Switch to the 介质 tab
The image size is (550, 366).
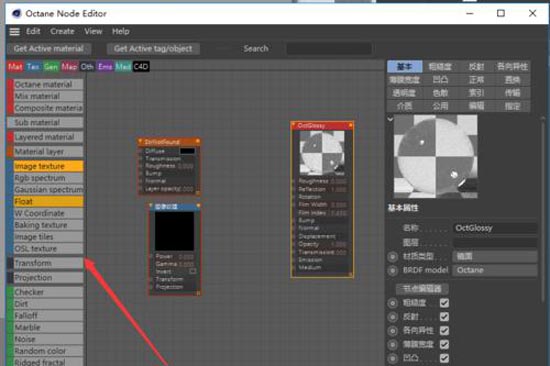point(404,106)
